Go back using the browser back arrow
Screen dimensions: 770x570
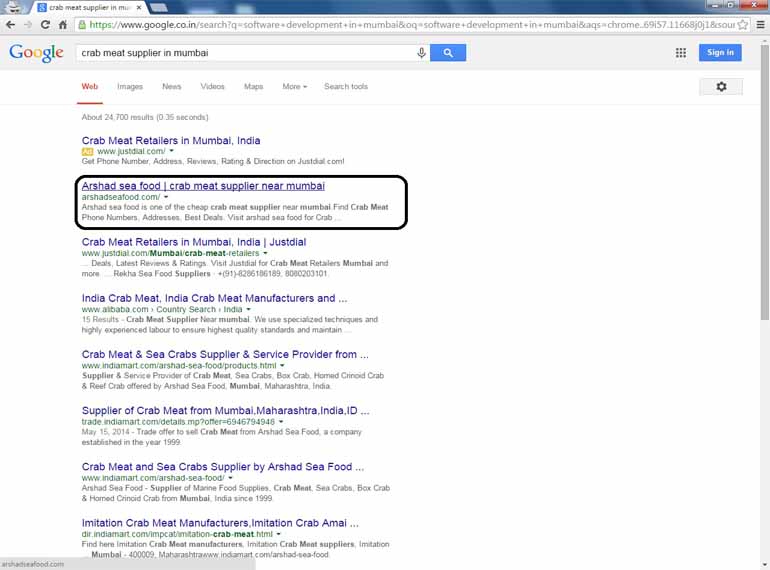point(10,25)
